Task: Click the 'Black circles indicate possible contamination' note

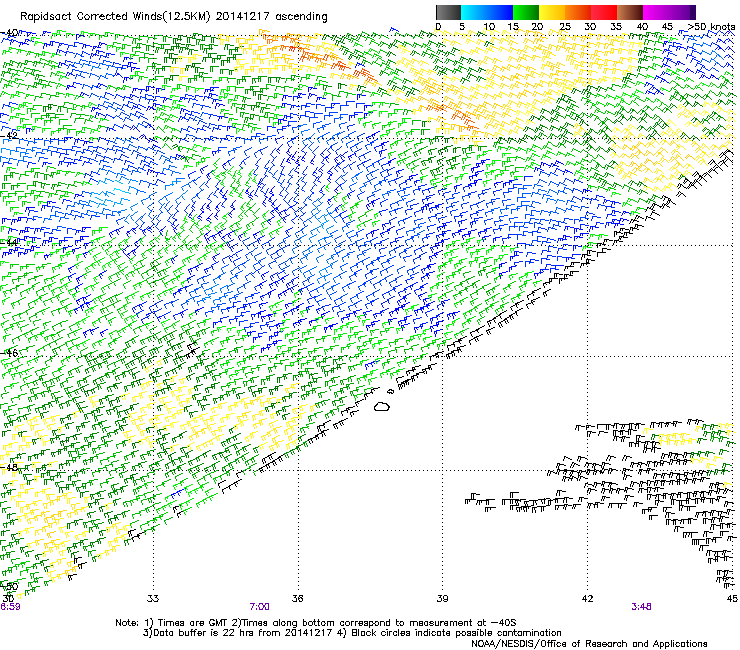Action: coord(450,633)
